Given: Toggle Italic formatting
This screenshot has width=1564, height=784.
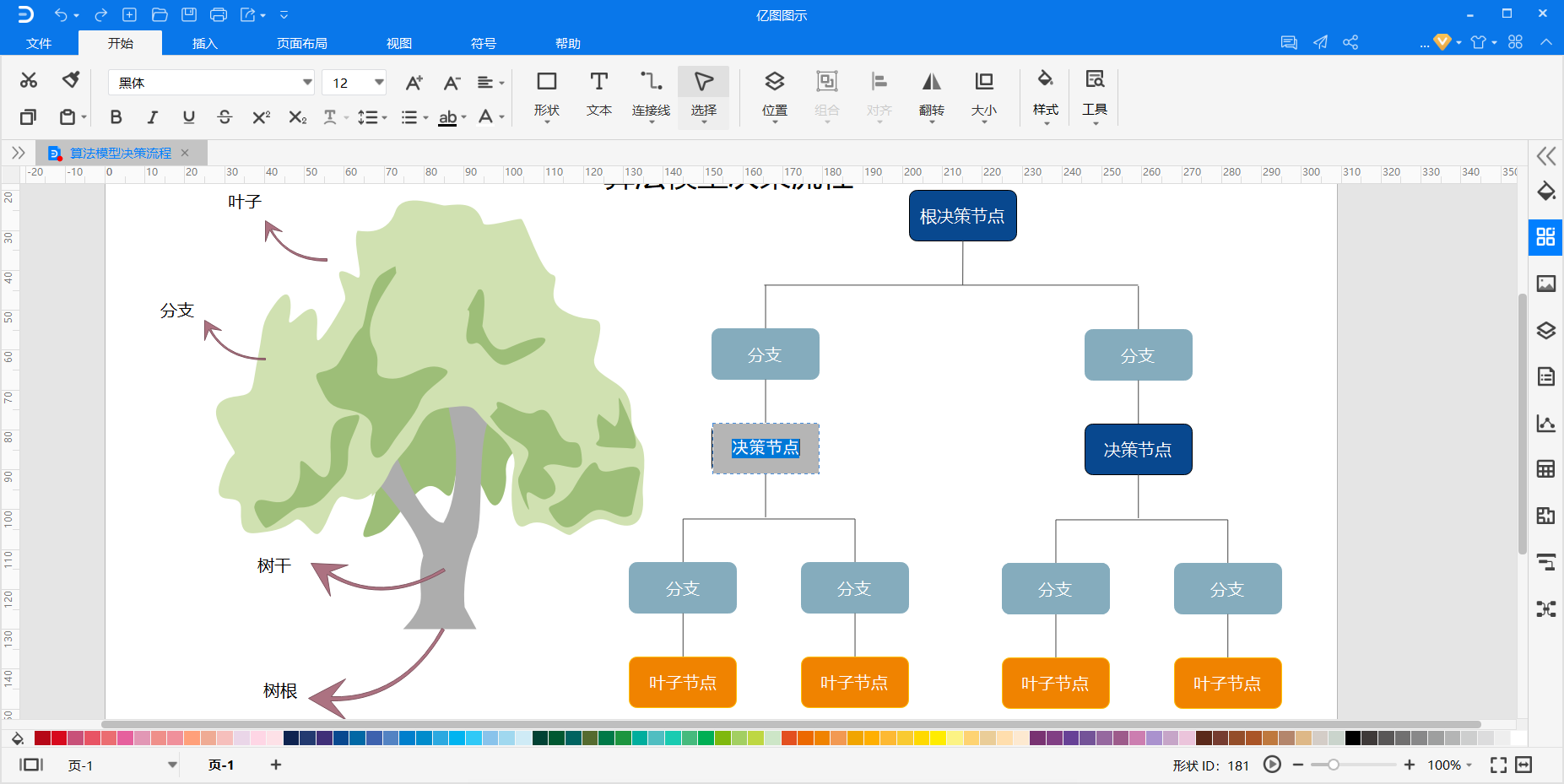Looking at the screenshot, I should pos(152,117).
